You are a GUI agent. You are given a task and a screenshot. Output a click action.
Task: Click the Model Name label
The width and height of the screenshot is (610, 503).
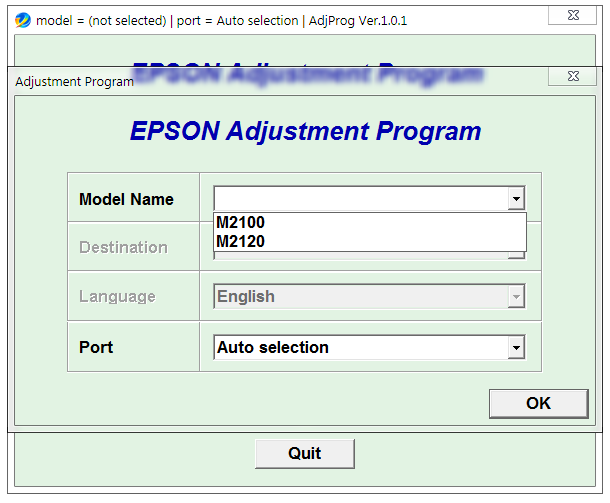[126, 199]
